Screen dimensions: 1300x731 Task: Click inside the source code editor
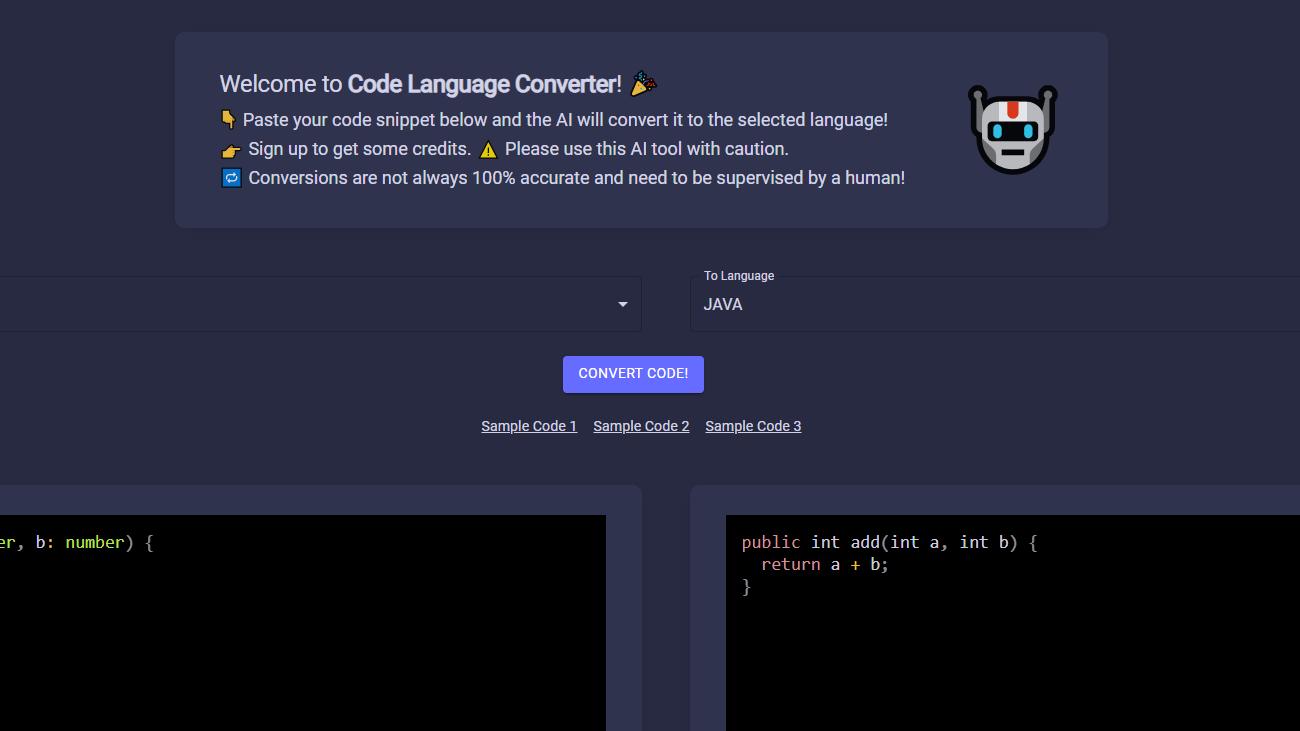[x=300, y=620]
